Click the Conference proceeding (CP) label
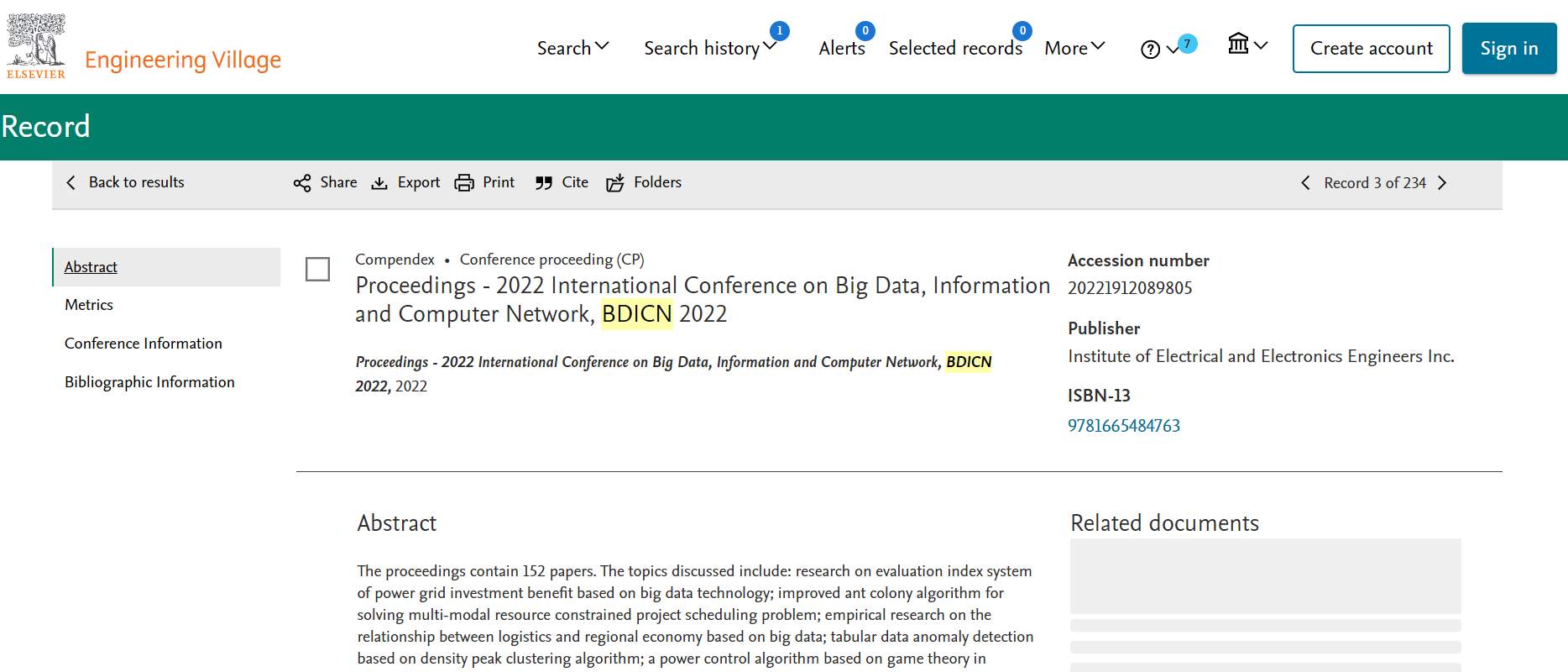The height and width of the screenshot is (672, 1568). coord(552,260)
